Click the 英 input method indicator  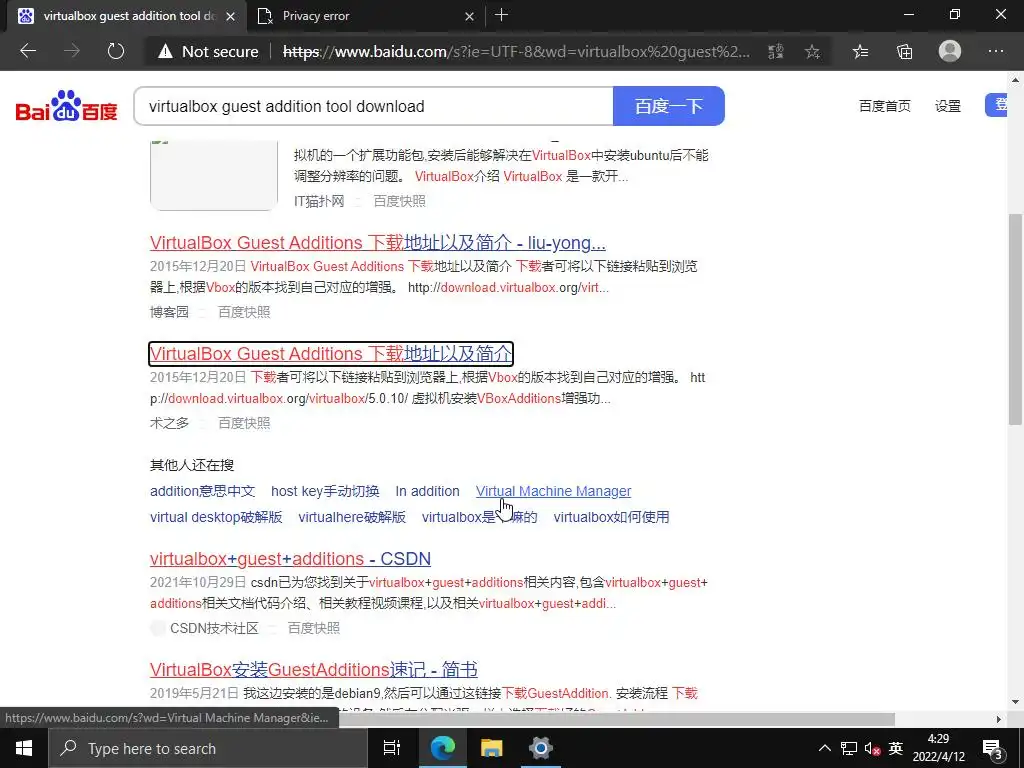point(896,748)
